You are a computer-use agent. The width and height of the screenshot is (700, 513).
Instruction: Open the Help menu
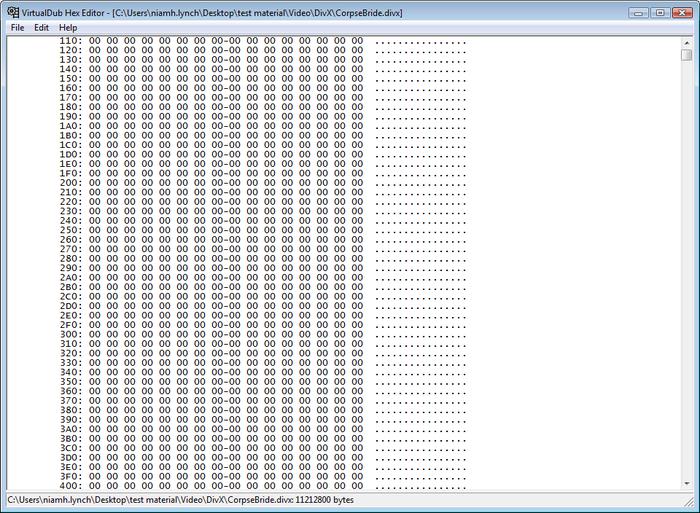(x=68, y=28)
